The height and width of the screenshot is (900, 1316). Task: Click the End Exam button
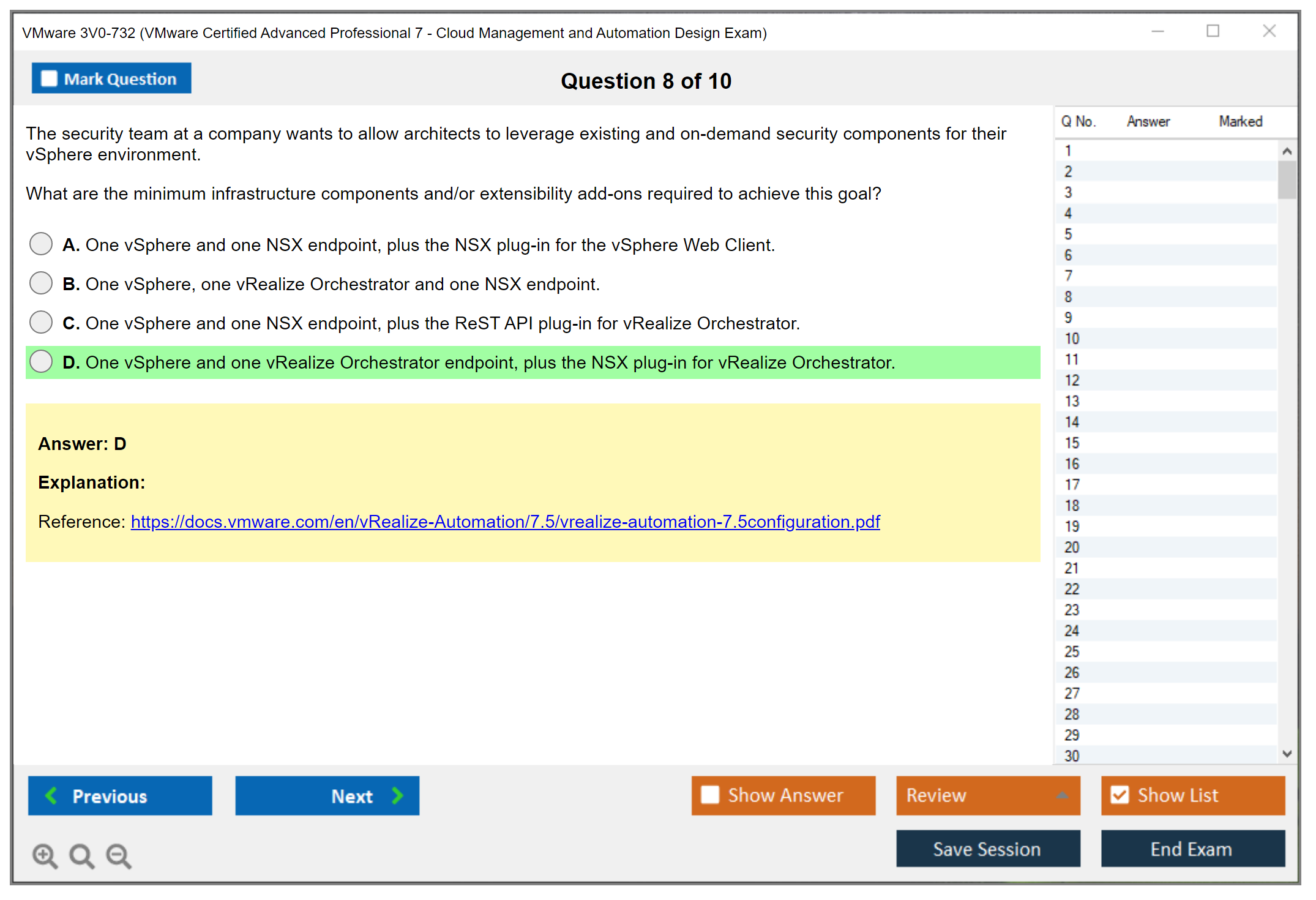coord(1192,849)
